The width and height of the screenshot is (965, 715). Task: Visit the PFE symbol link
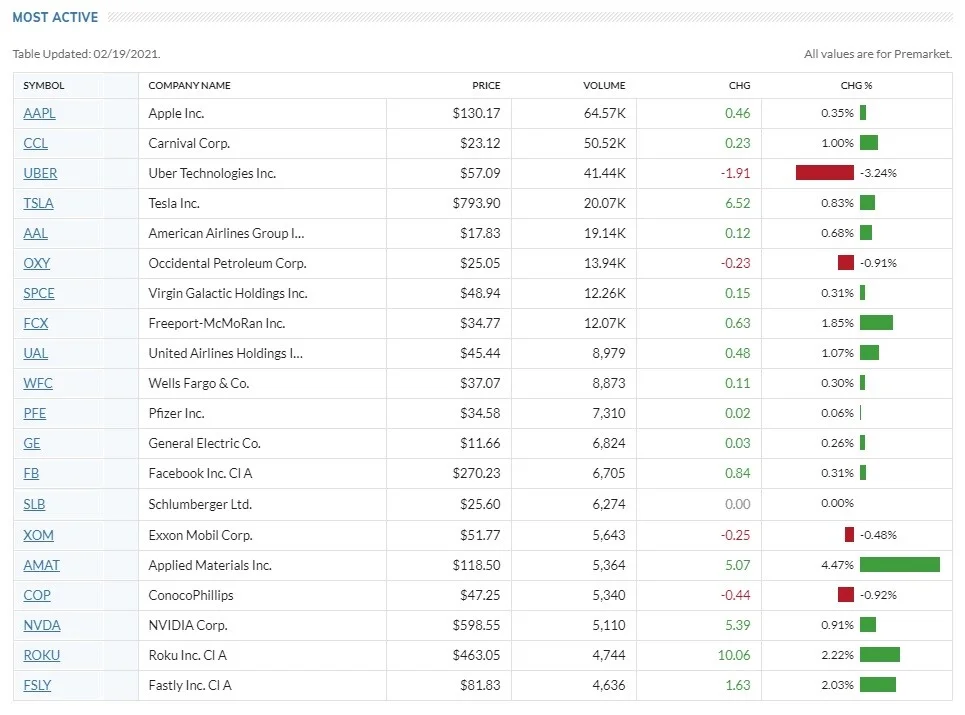pyautogui.click(x=34, y=413)
